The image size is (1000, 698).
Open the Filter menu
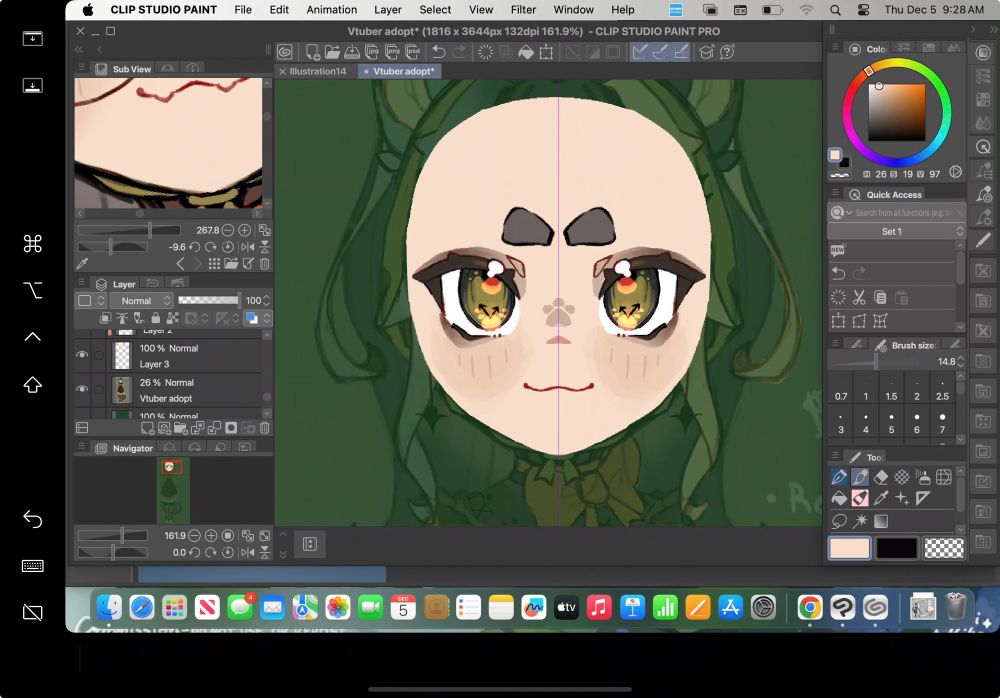(x=523, y=9)
